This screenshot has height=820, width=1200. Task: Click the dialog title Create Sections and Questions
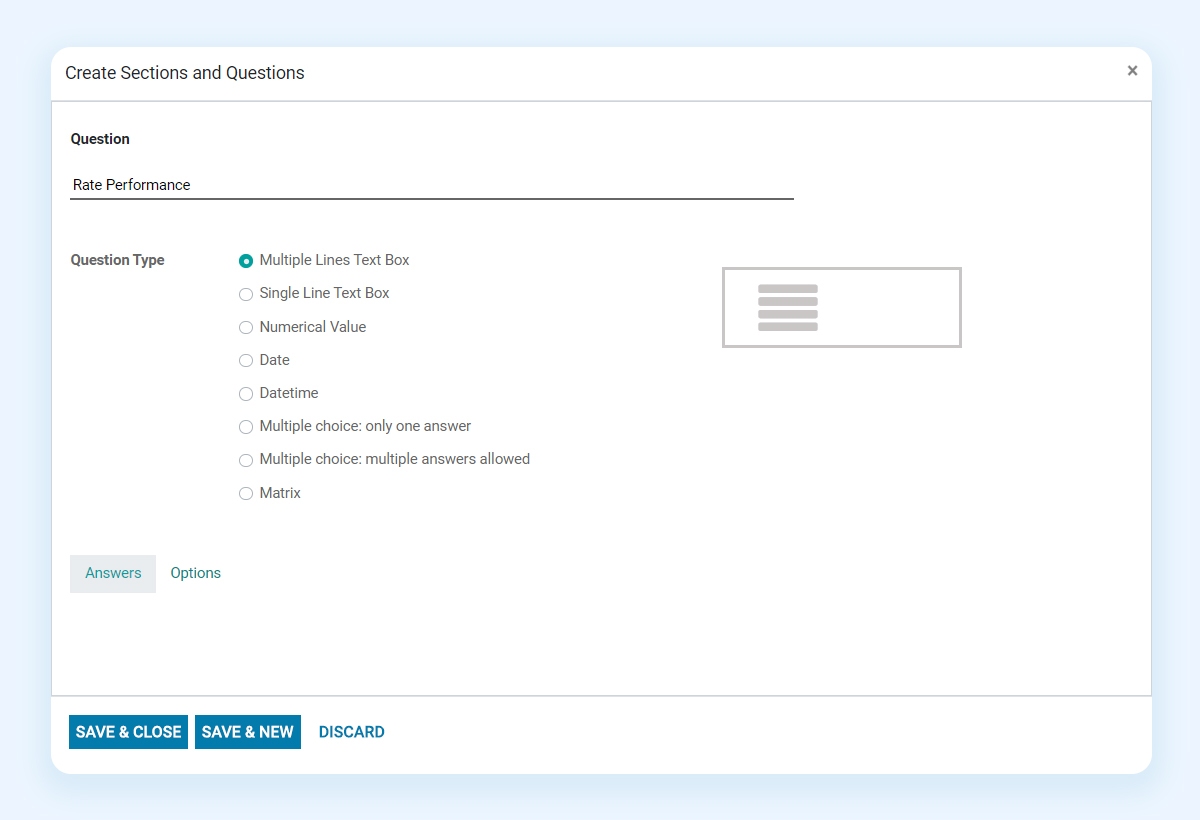coord(185,73)
